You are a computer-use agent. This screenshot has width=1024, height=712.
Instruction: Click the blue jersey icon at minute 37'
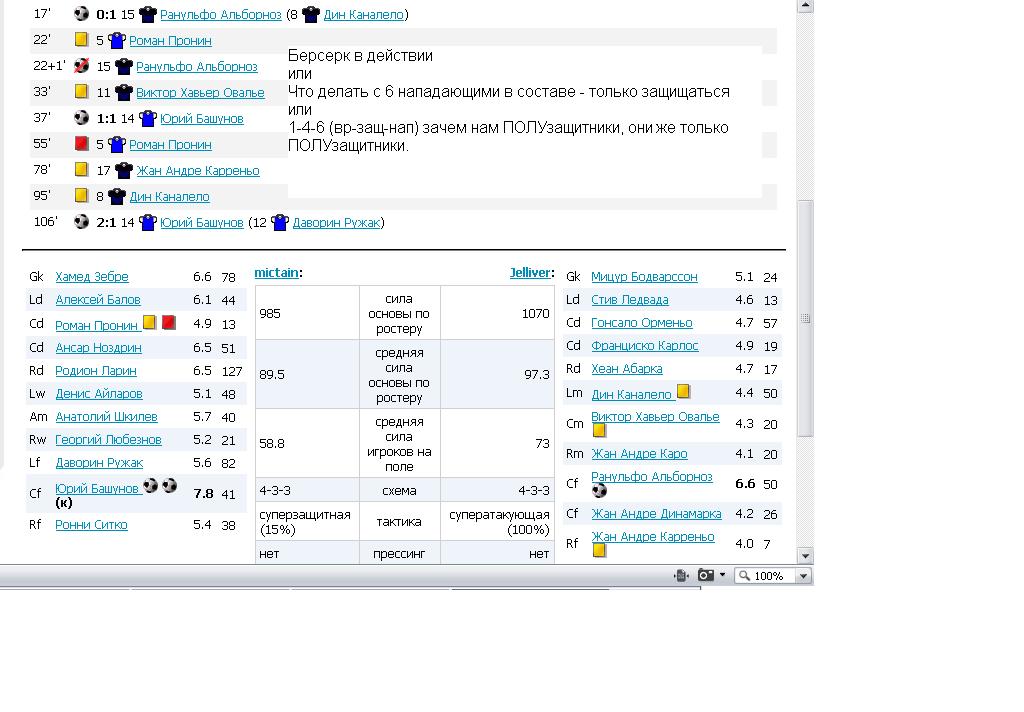click(148, 118)
